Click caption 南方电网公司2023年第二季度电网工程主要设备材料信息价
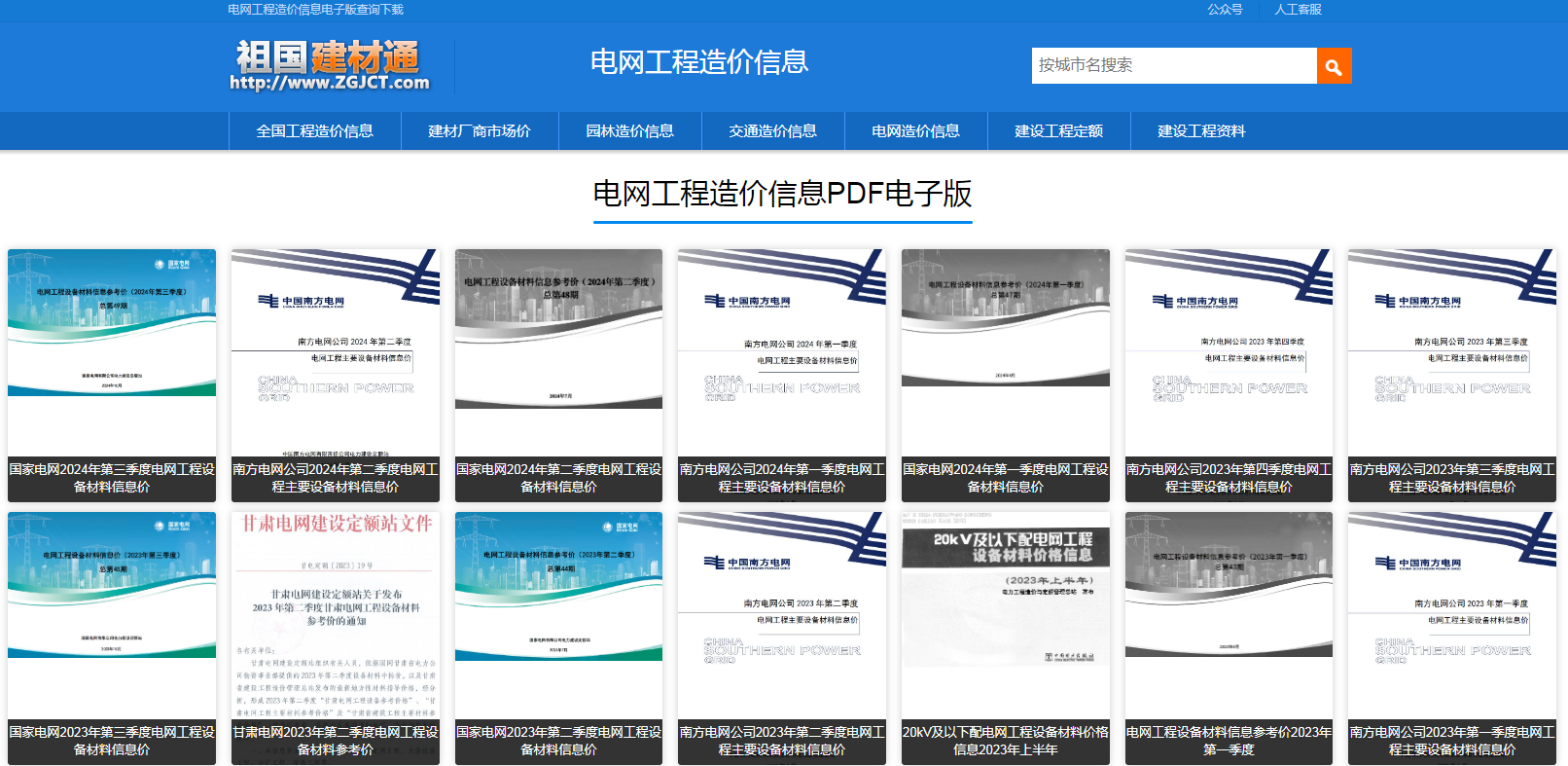Screen dimensions: 1568x766 [782, 742]
